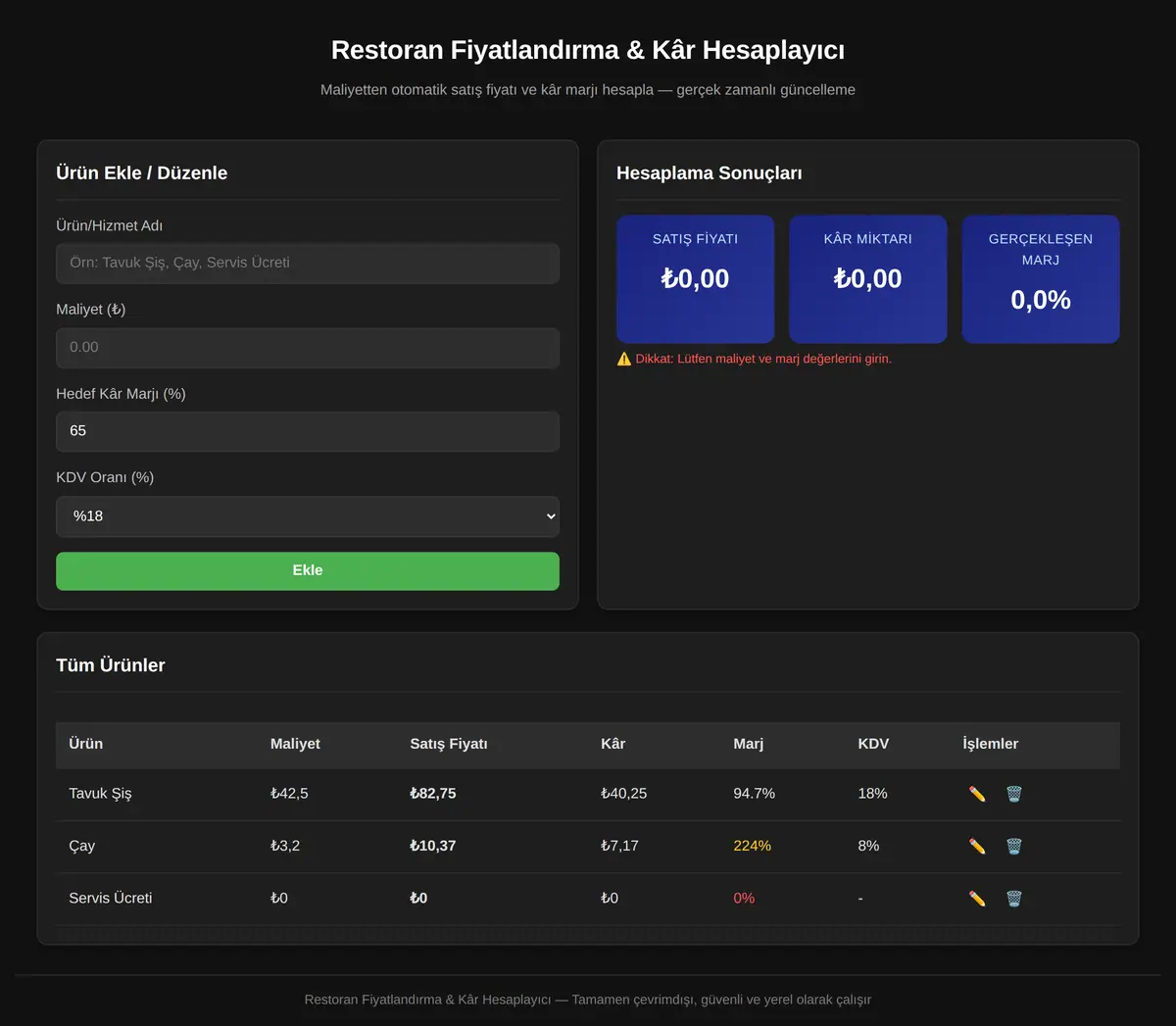The image size is (1176, 1026).
Task: Click the Kâr Miktarı result card
Action: point(868,279)
